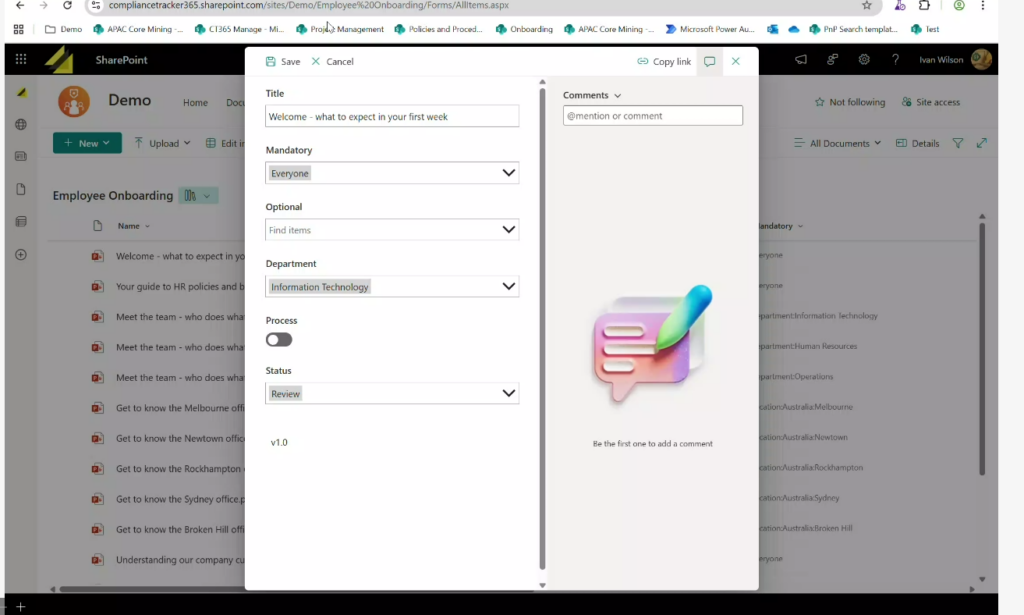The width and height of the screenshot is (1024, 615).
Task: Open the globe icon in the left rail
Action: click(21, 124)
